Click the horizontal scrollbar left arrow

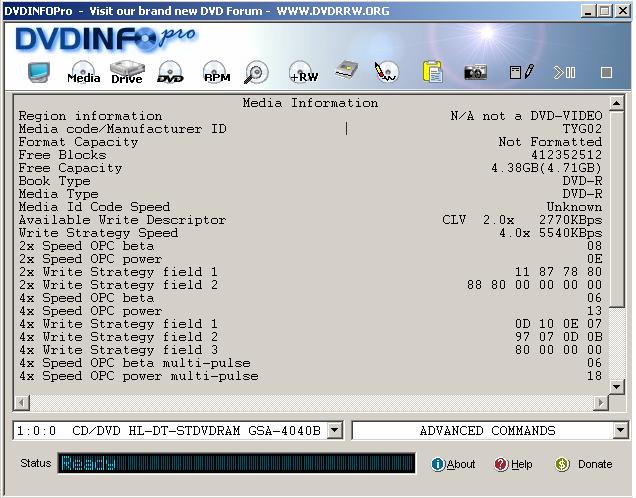click(x=21, y=403)
